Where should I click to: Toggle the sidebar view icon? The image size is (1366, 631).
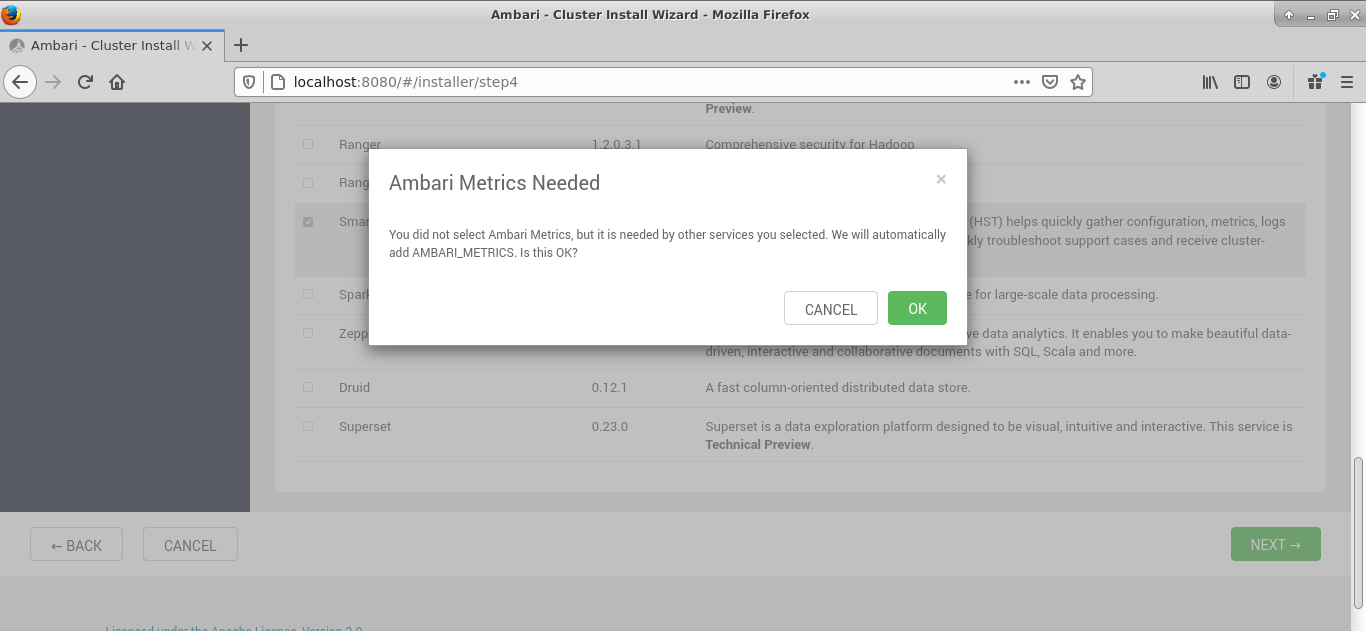tap(1242, 82)
